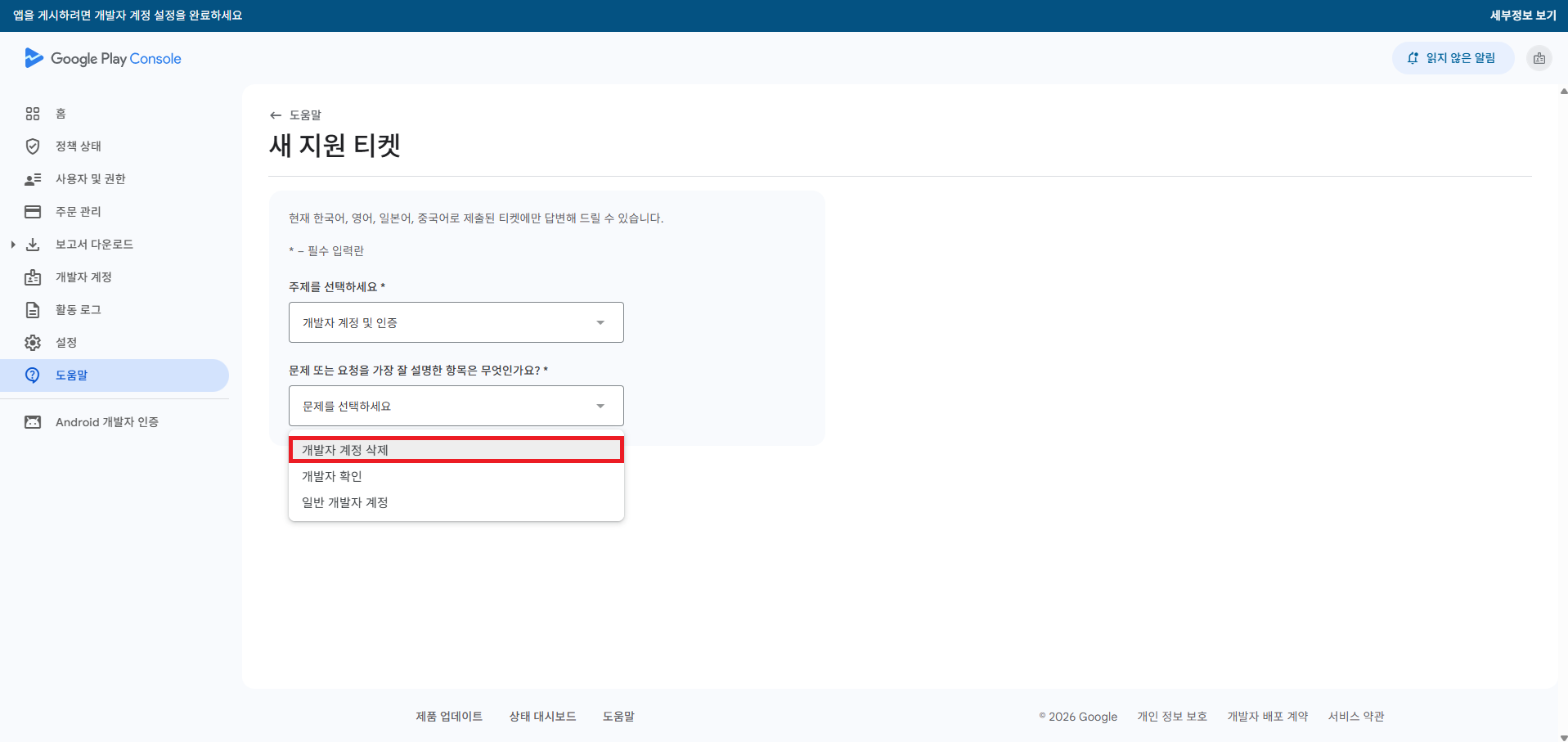
Task: Click the Google Play Console logo
Action: 103,58
